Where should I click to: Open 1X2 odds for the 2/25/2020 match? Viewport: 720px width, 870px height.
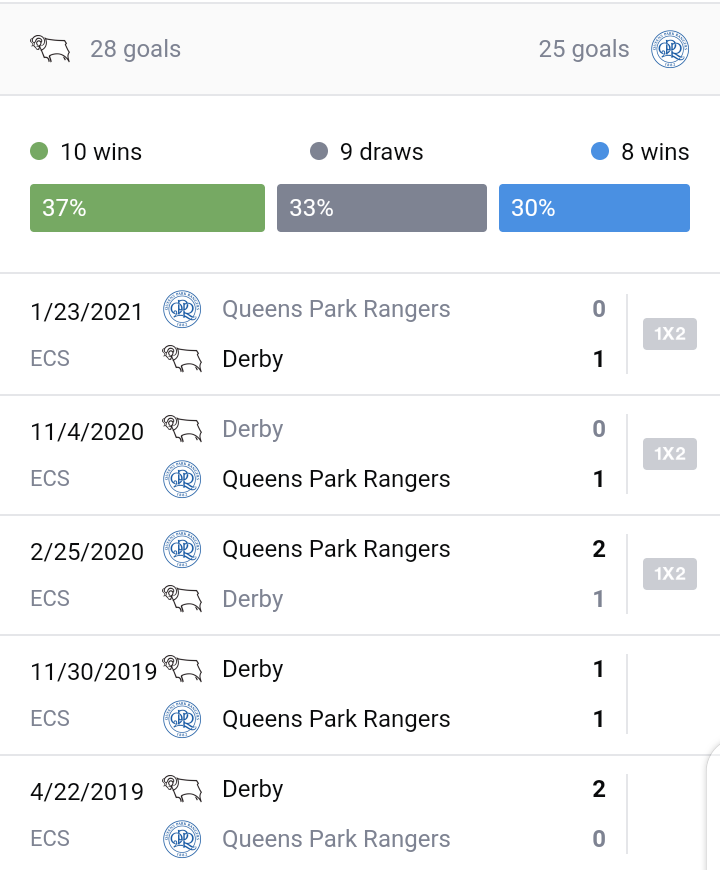pos(670,574)
